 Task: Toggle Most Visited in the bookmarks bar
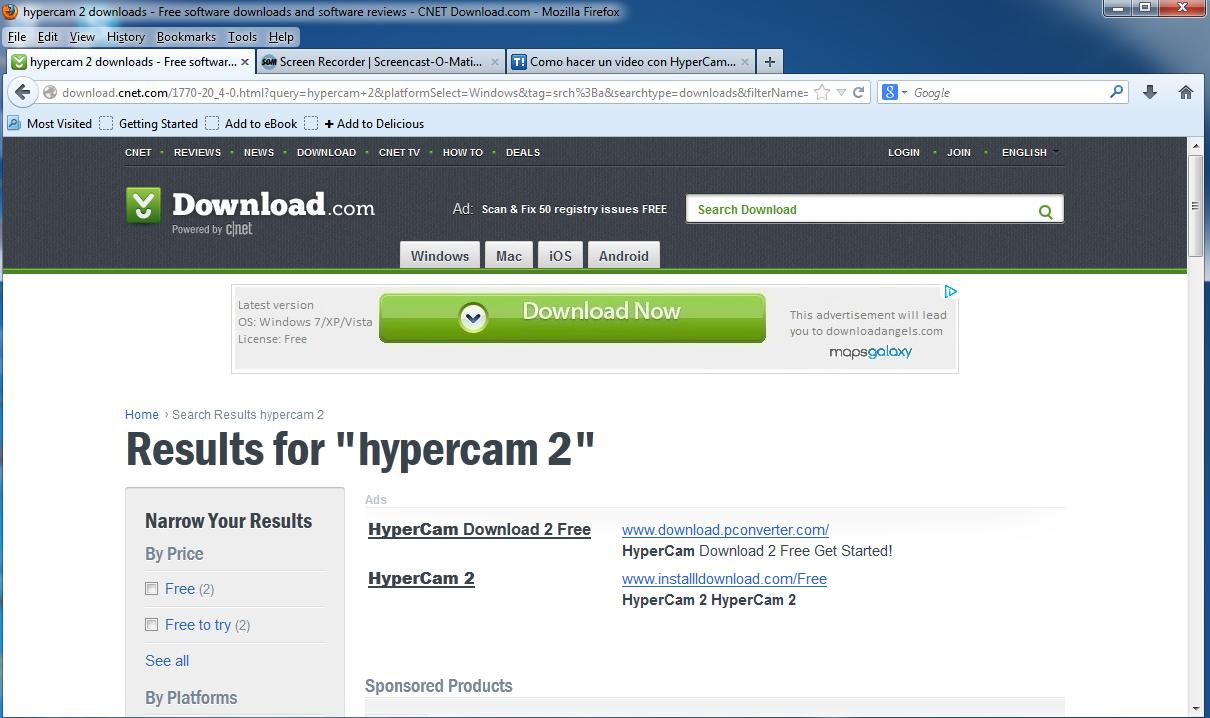click(60, 124)
